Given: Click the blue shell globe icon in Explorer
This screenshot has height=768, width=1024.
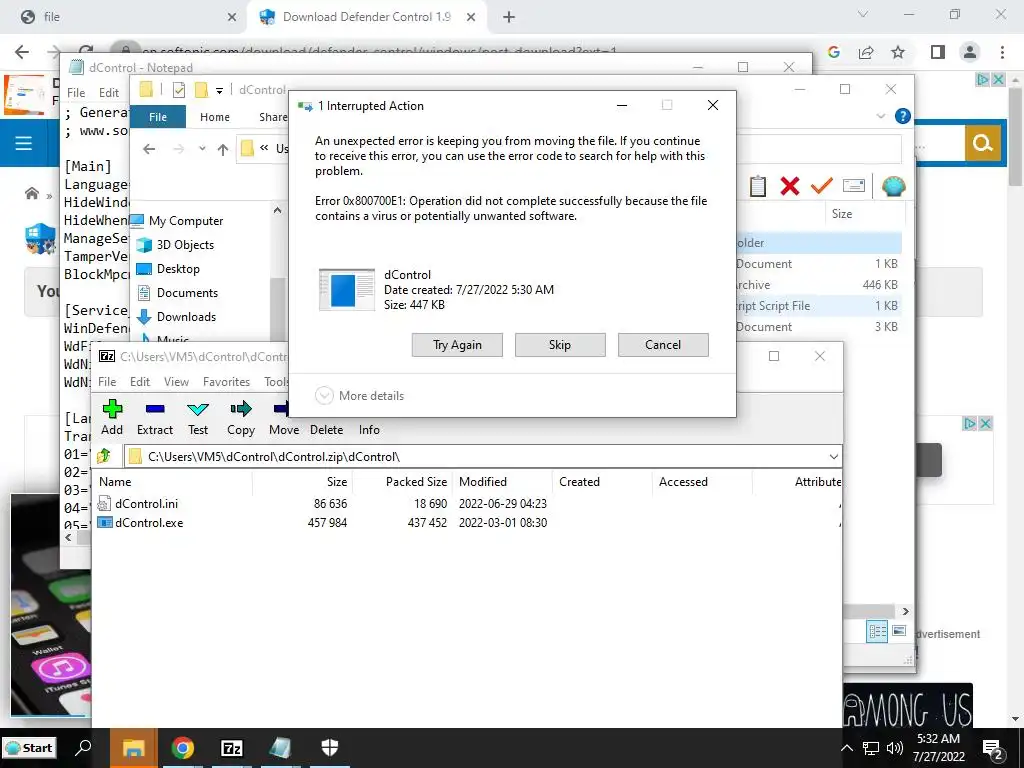Looking at the screenshot, I should tap(893, 187).
